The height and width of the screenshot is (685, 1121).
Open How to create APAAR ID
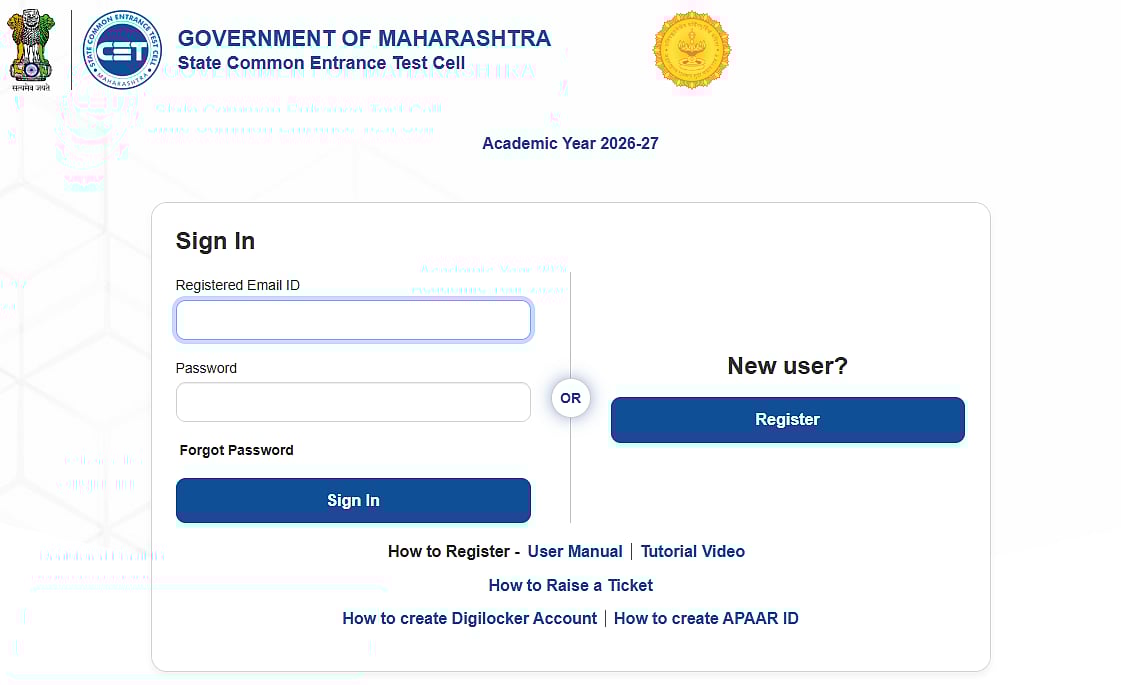[x=706, y=618]
